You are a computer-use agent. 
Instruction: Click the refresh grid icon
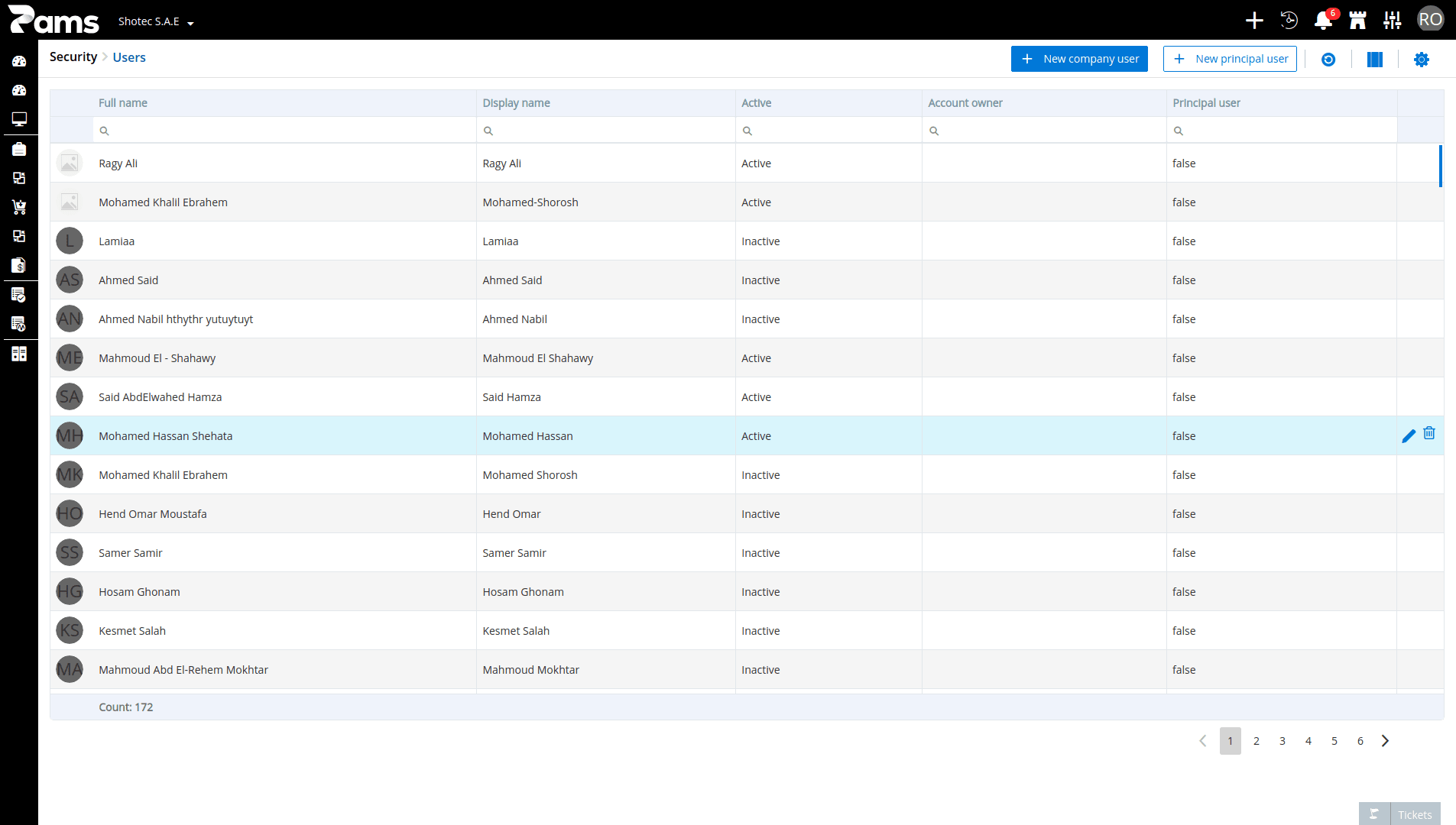1328,60
